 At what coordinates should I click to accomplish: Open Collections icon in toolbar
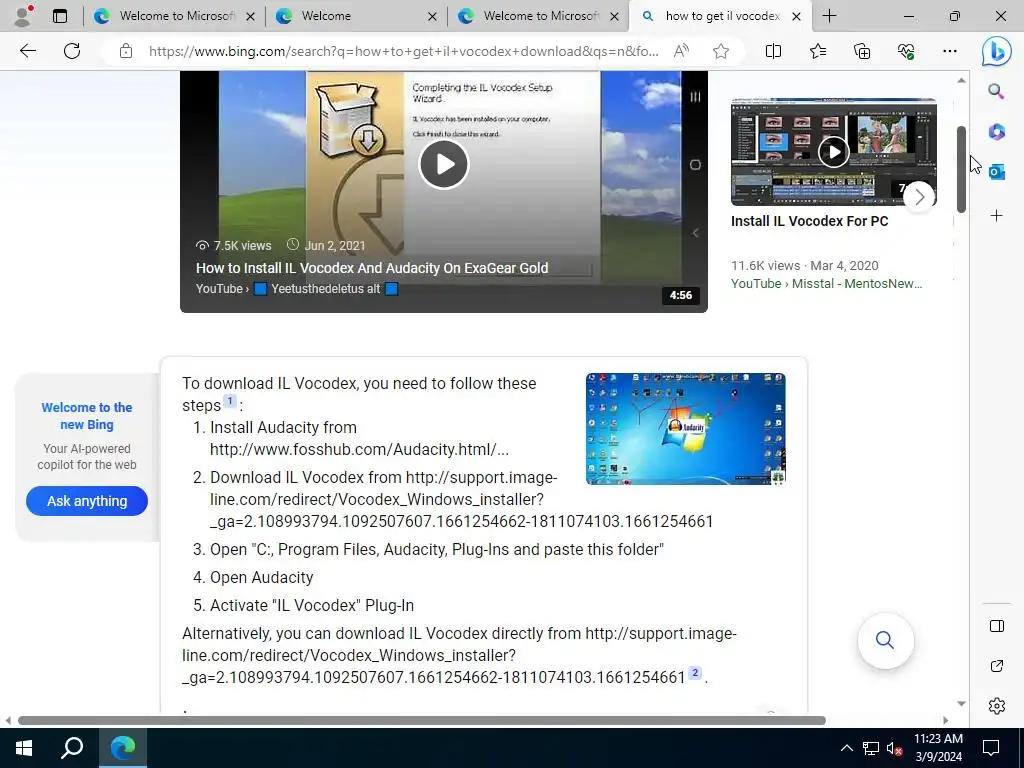pyautogui.click(x=862, y=51)
